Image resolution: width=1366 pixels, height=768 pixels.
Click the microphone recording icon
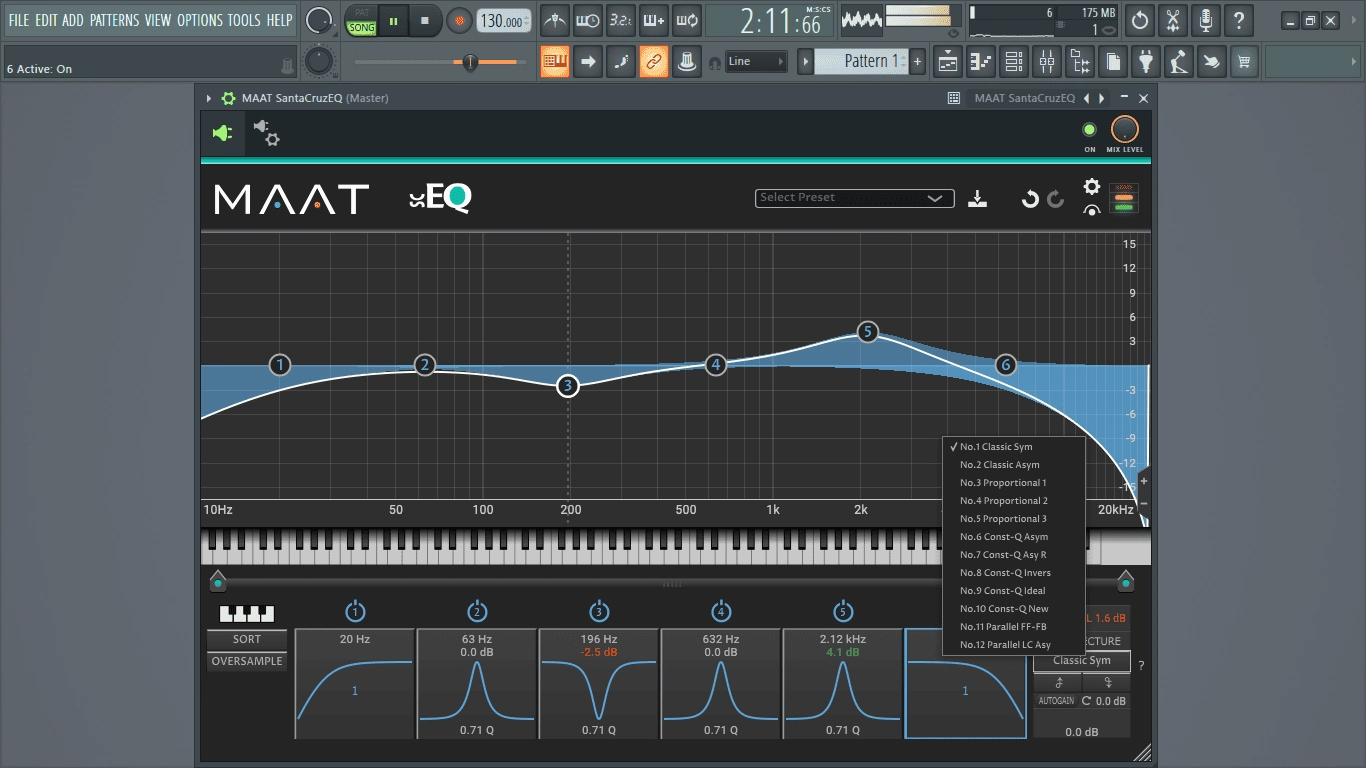(1206, 20)
